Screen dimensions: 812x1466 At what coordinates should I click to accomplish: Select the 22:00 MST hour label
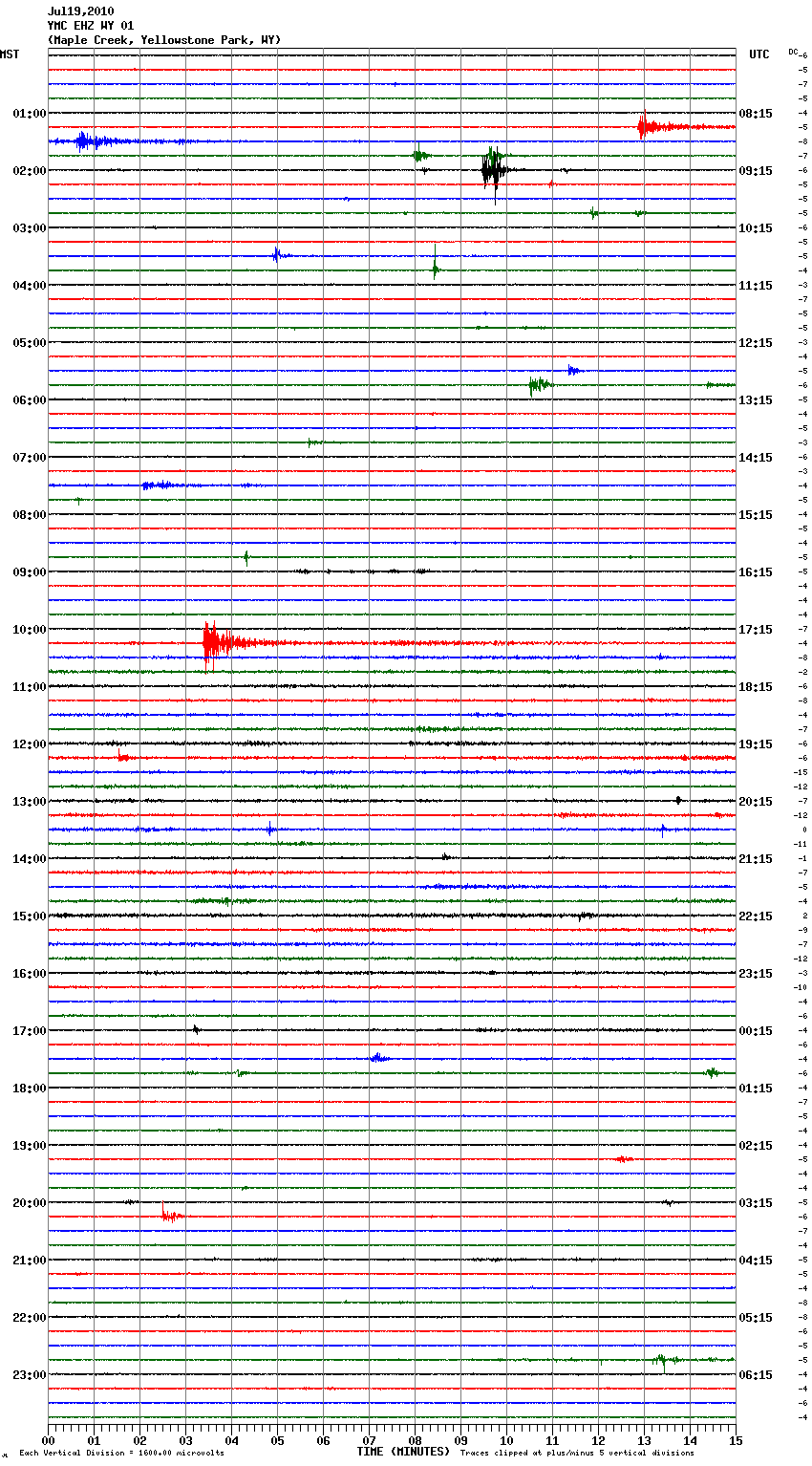click(29, 1317)
